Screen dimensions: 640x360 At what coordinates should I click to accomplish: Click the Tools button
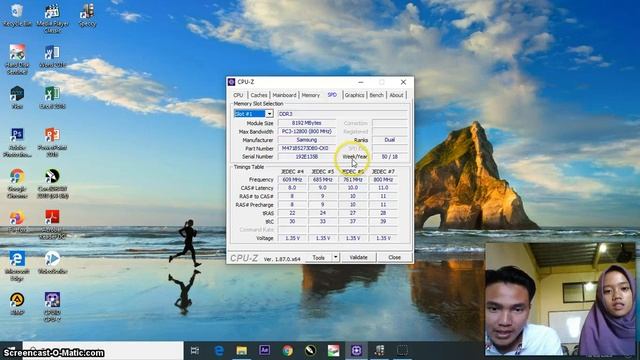[x=319, y=258]
